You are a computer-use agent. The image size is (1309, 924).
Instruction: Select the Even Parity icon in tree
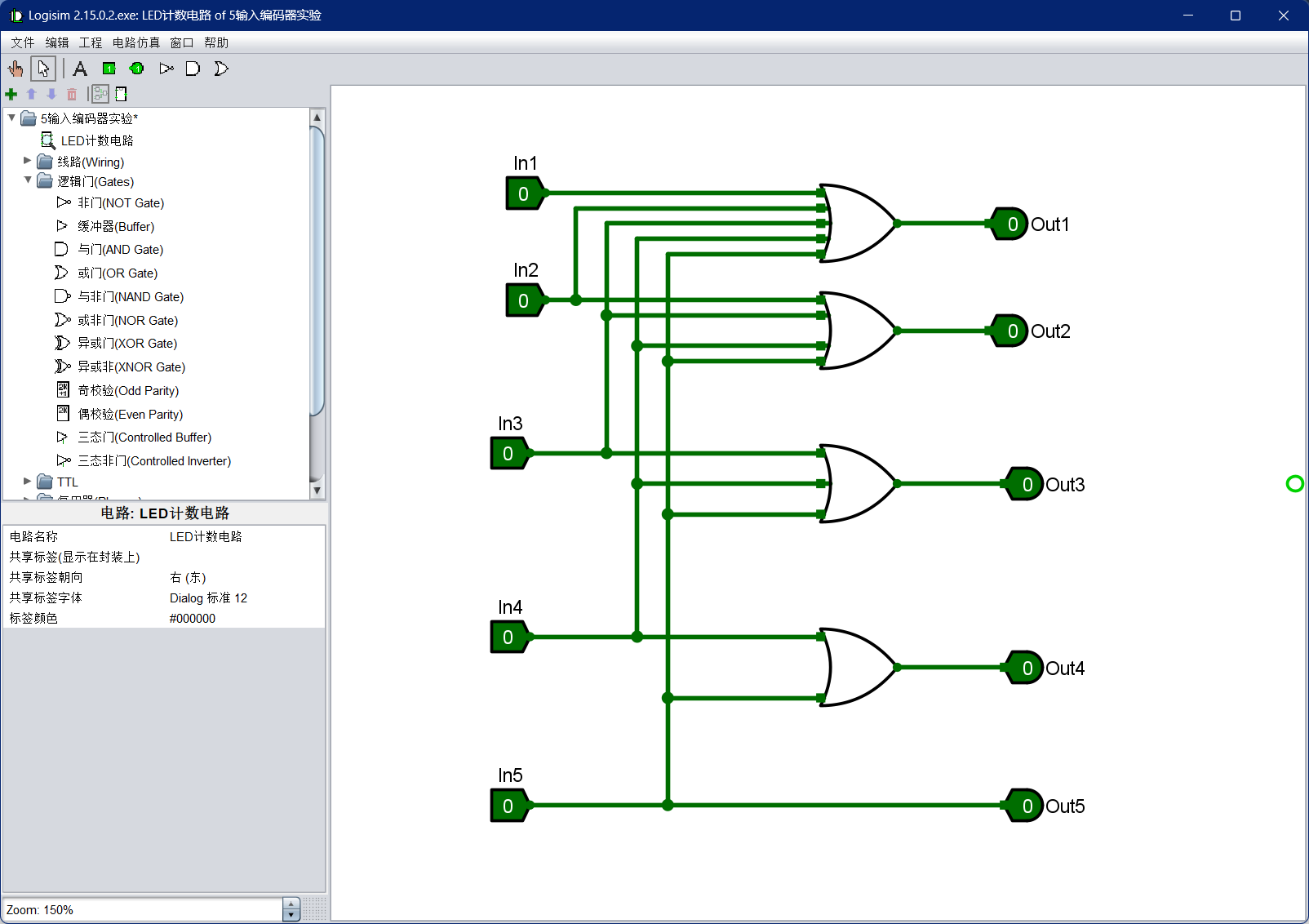[x=63, y=414]
